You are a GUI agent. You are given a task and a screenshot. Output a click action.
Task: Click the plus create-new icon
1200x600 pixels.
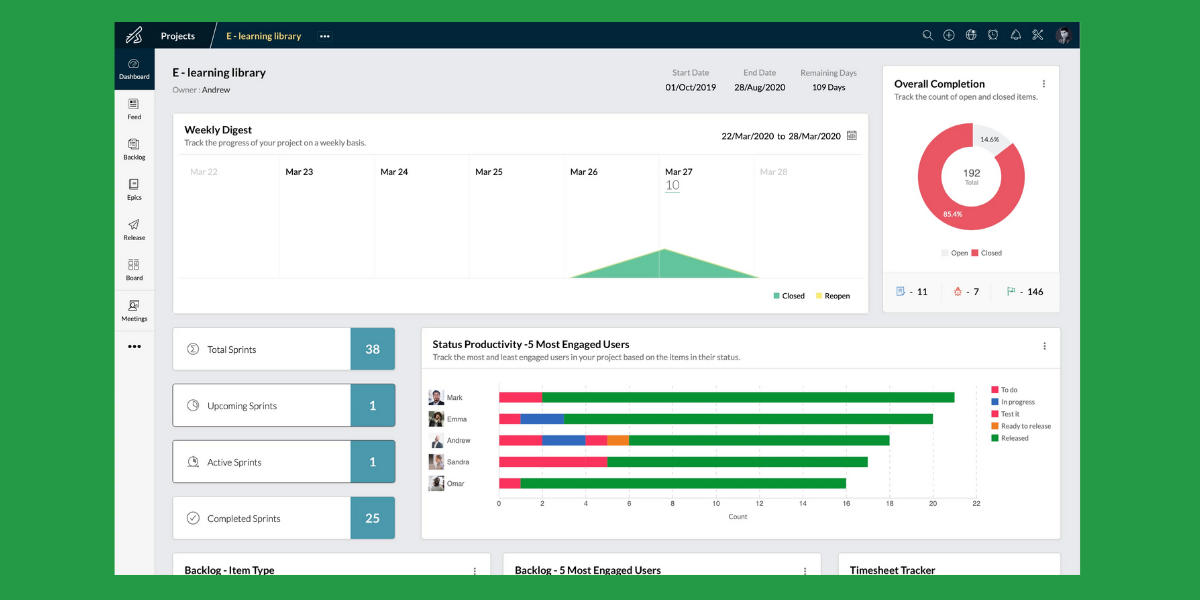pyautogui.click(x=949, y=36)
